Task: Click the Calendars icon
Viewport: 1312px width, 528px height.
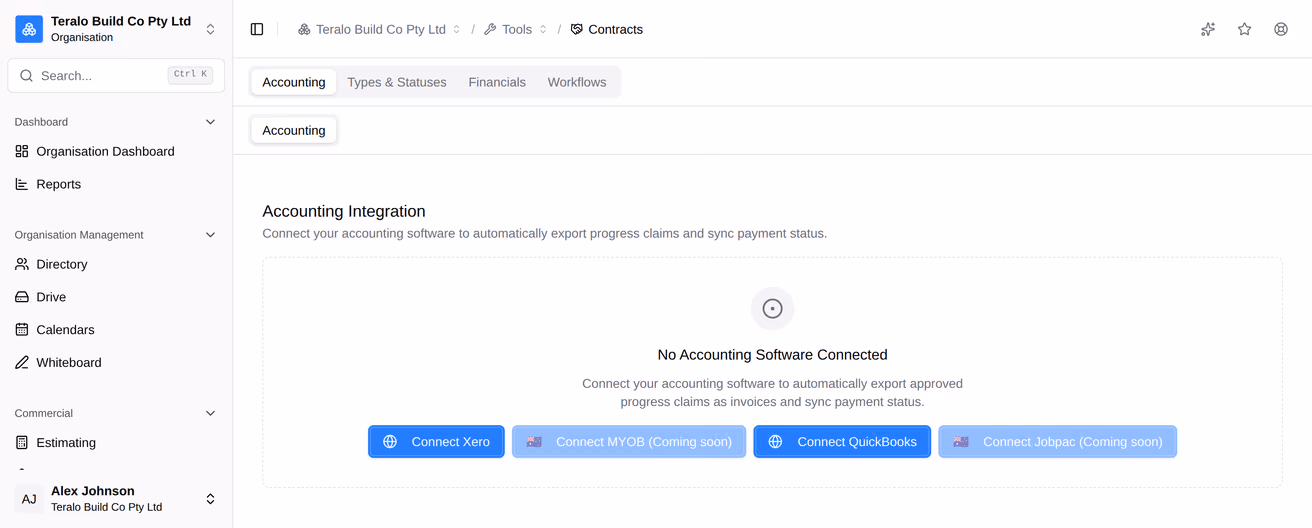Action: point(22,330)
